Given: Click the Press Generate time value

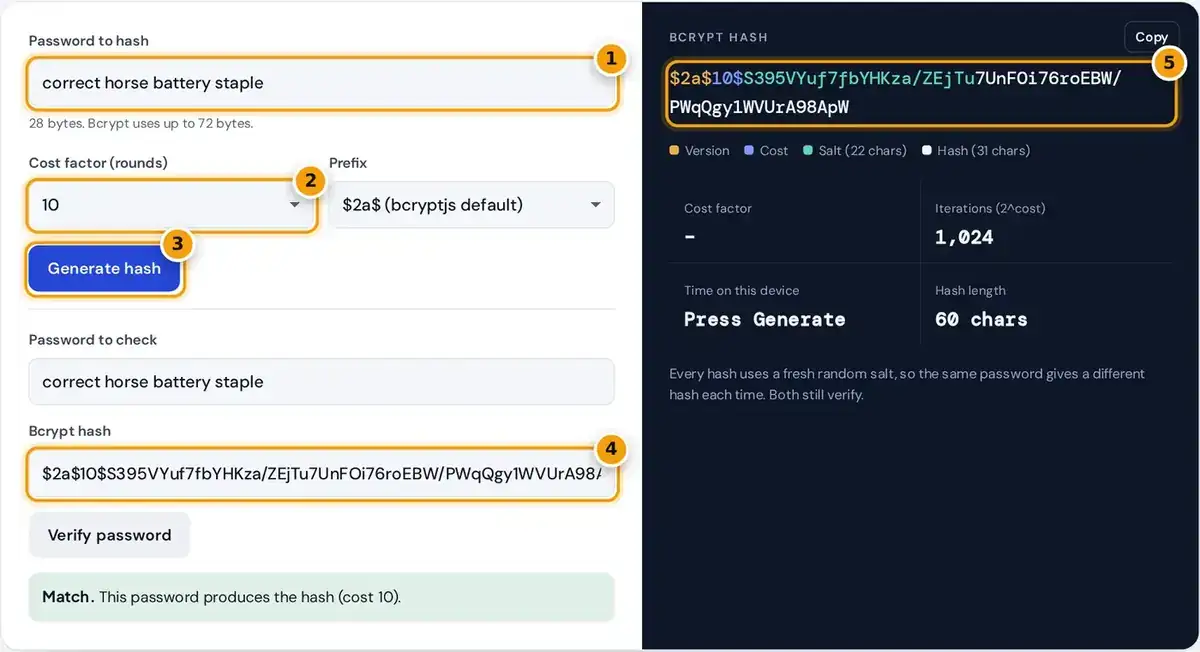Looking at the screenshot, I should pos(764,320).
